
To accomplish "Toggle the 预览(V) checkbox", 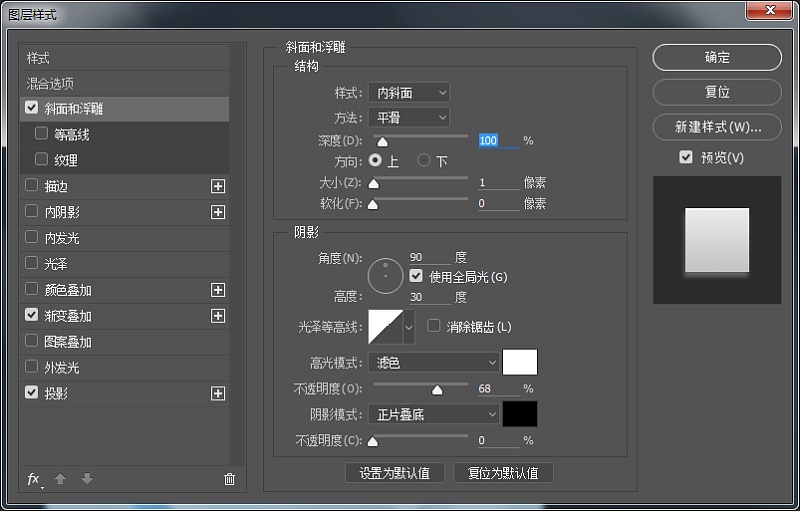I will point(686,157).
